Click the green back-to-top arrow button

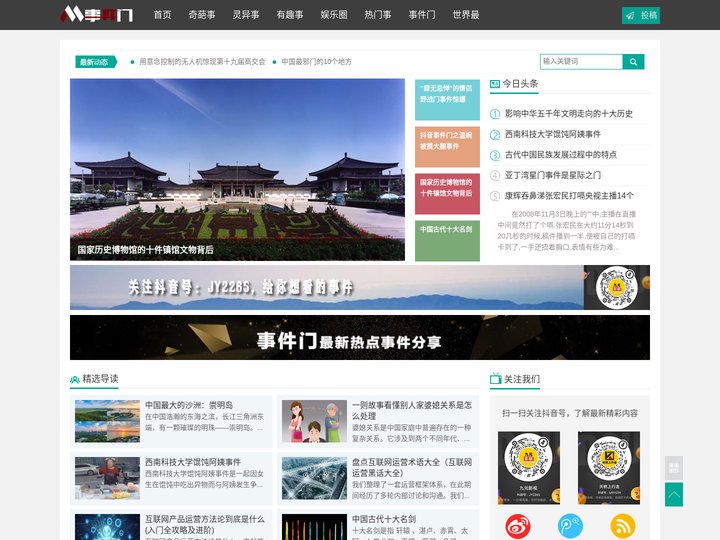674,495
